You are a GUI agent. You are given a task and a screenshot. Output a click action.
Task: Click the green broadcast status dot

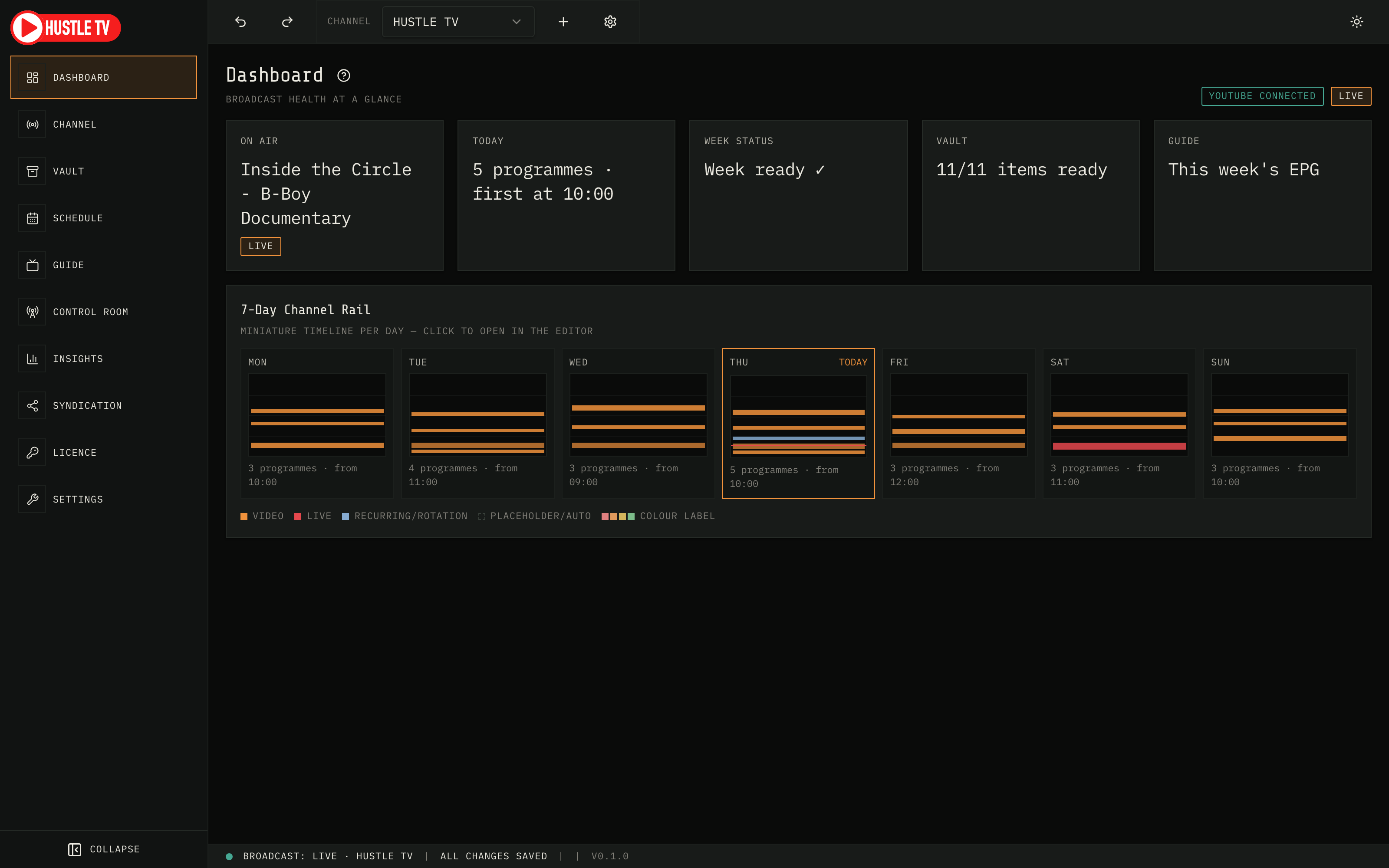[229, 856]
